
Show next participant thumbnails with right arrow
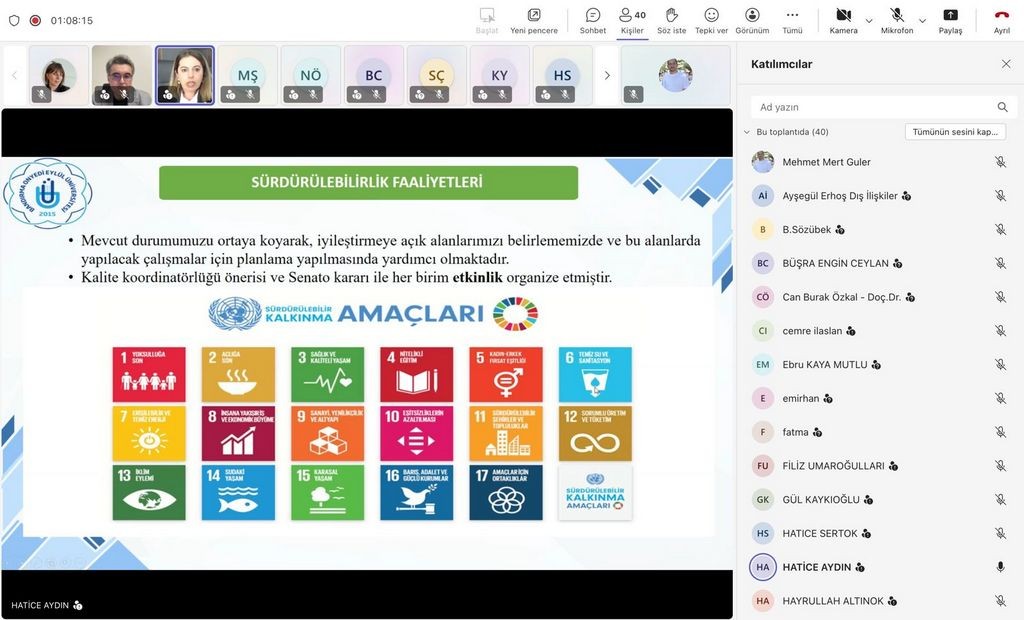606,75
